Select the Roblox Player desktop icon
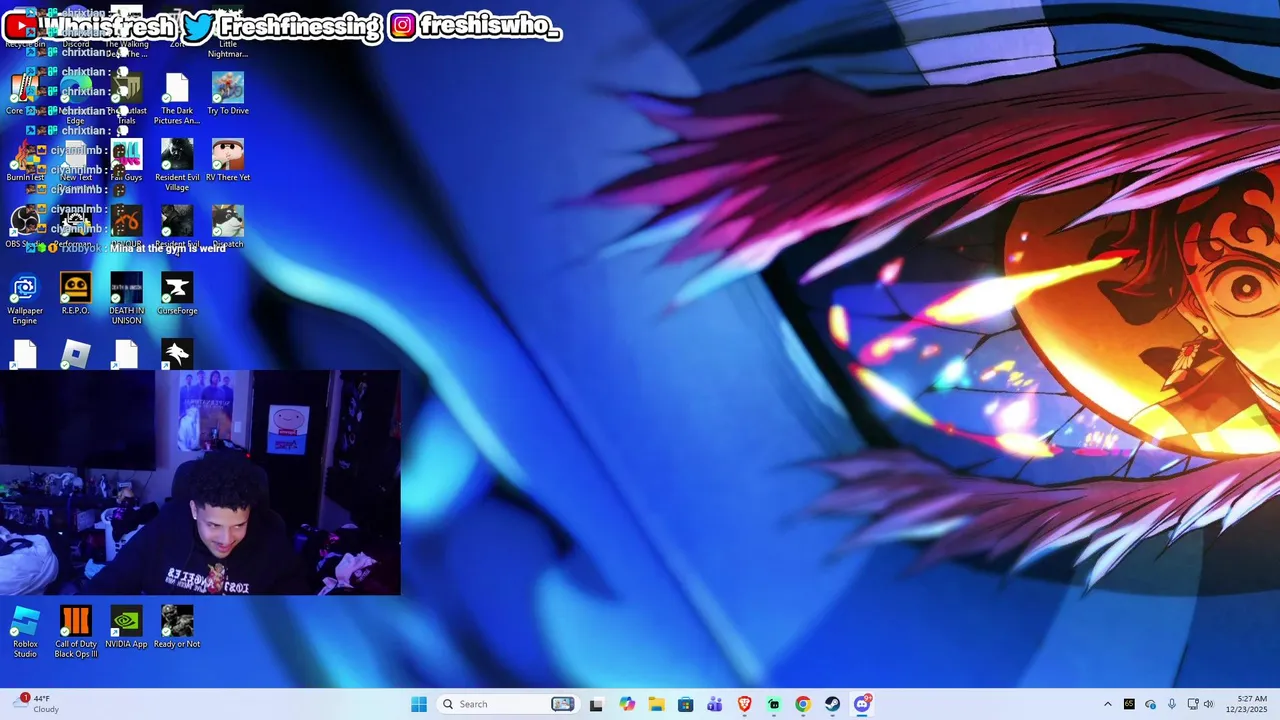Screen dimensions: 1280x720 (x=76, y=354)
